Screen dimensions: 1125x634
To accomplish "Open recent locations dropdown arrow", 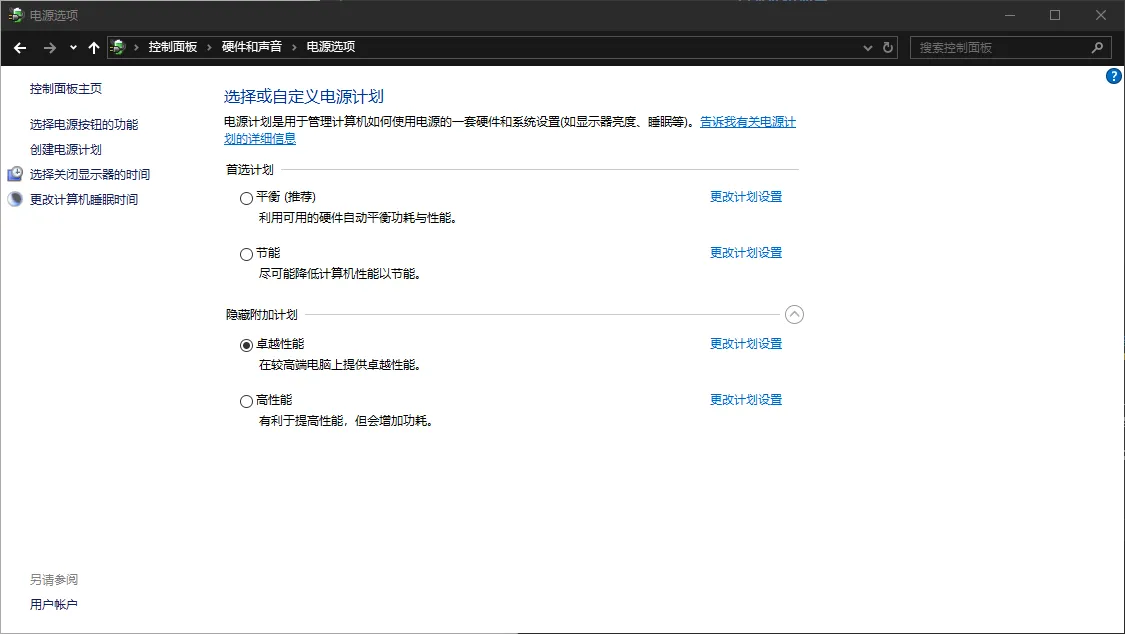I will click(73, 47).
